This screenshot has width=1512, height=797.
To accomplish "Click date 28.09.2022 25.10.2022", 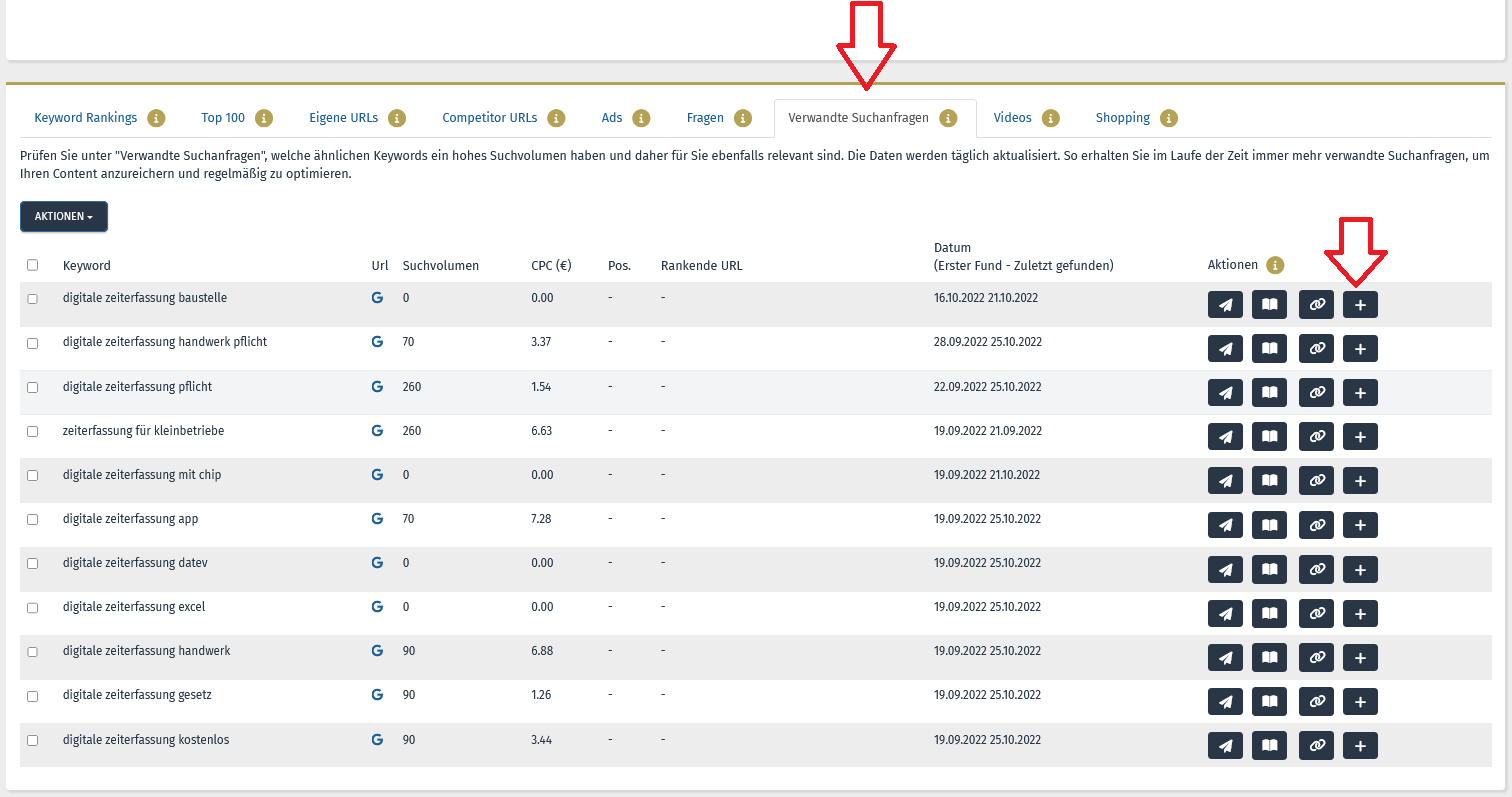I will 988,342.
